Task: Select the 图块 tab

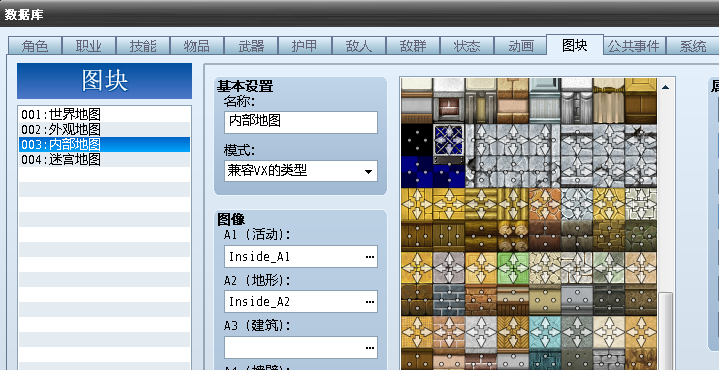Action: tap(575, 45)
